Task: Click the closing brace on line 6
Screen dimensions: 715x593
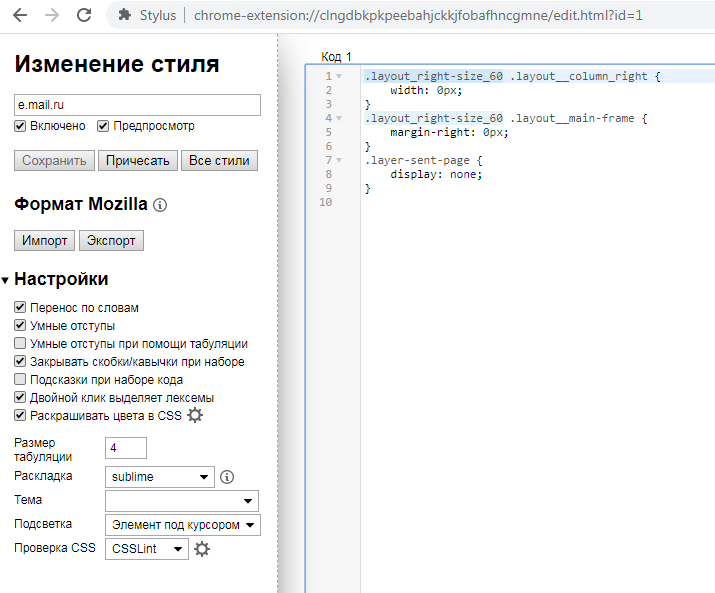Action: [368, 146]
